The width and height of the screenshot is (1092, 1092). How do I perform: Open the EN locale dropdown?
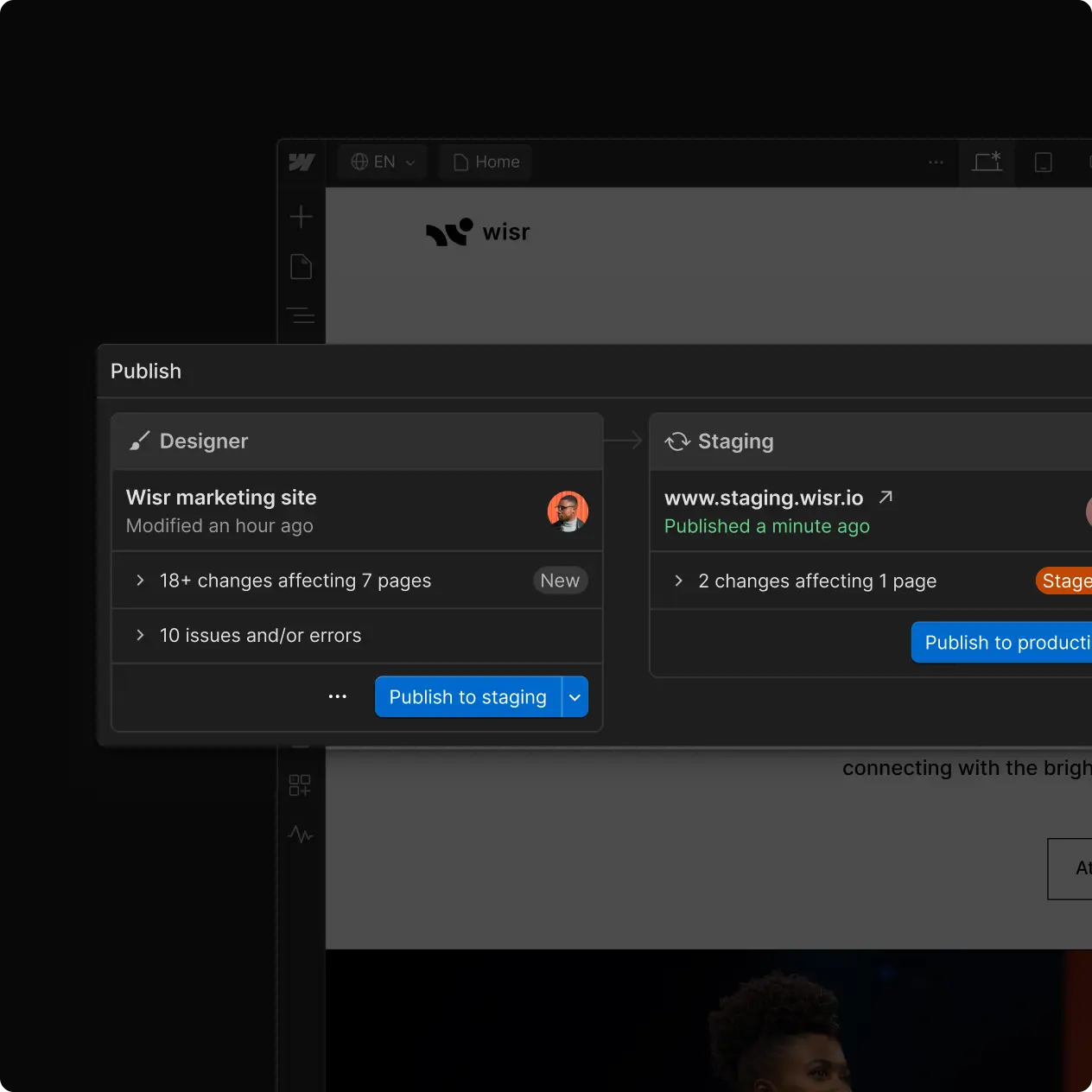tap(384, 162)
